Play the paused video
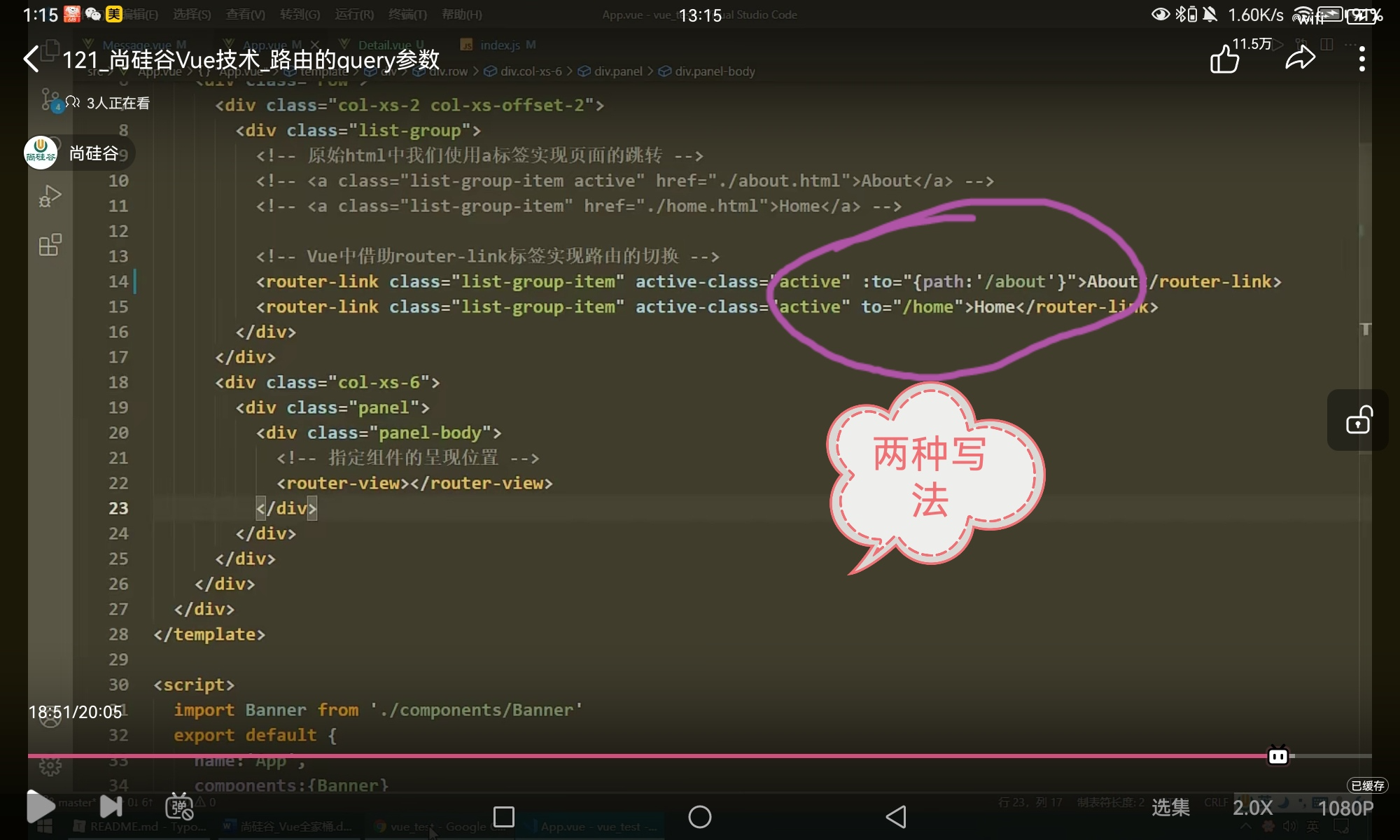Screen dimensions: 1400x840 pos(40,806)
